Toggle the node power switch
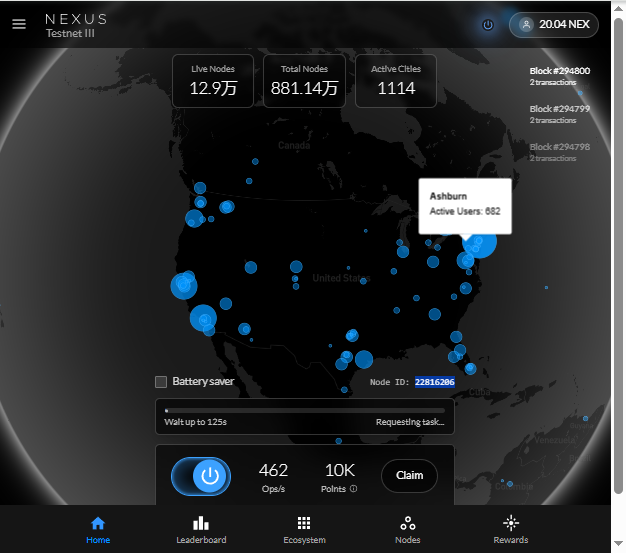Screen dimensions: 626x553 click(201, 476)
